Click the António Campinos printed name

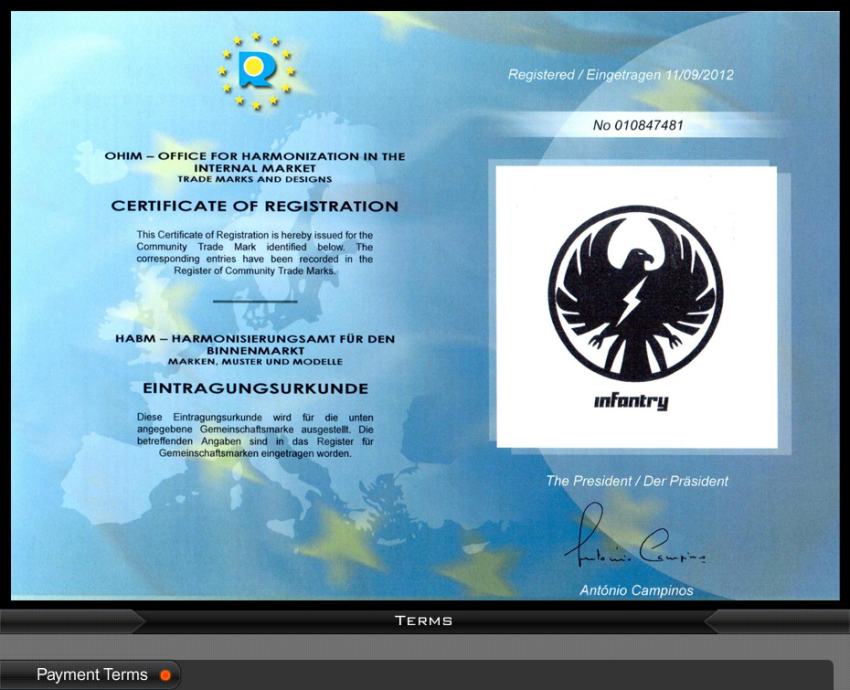[x=636, y=590]
